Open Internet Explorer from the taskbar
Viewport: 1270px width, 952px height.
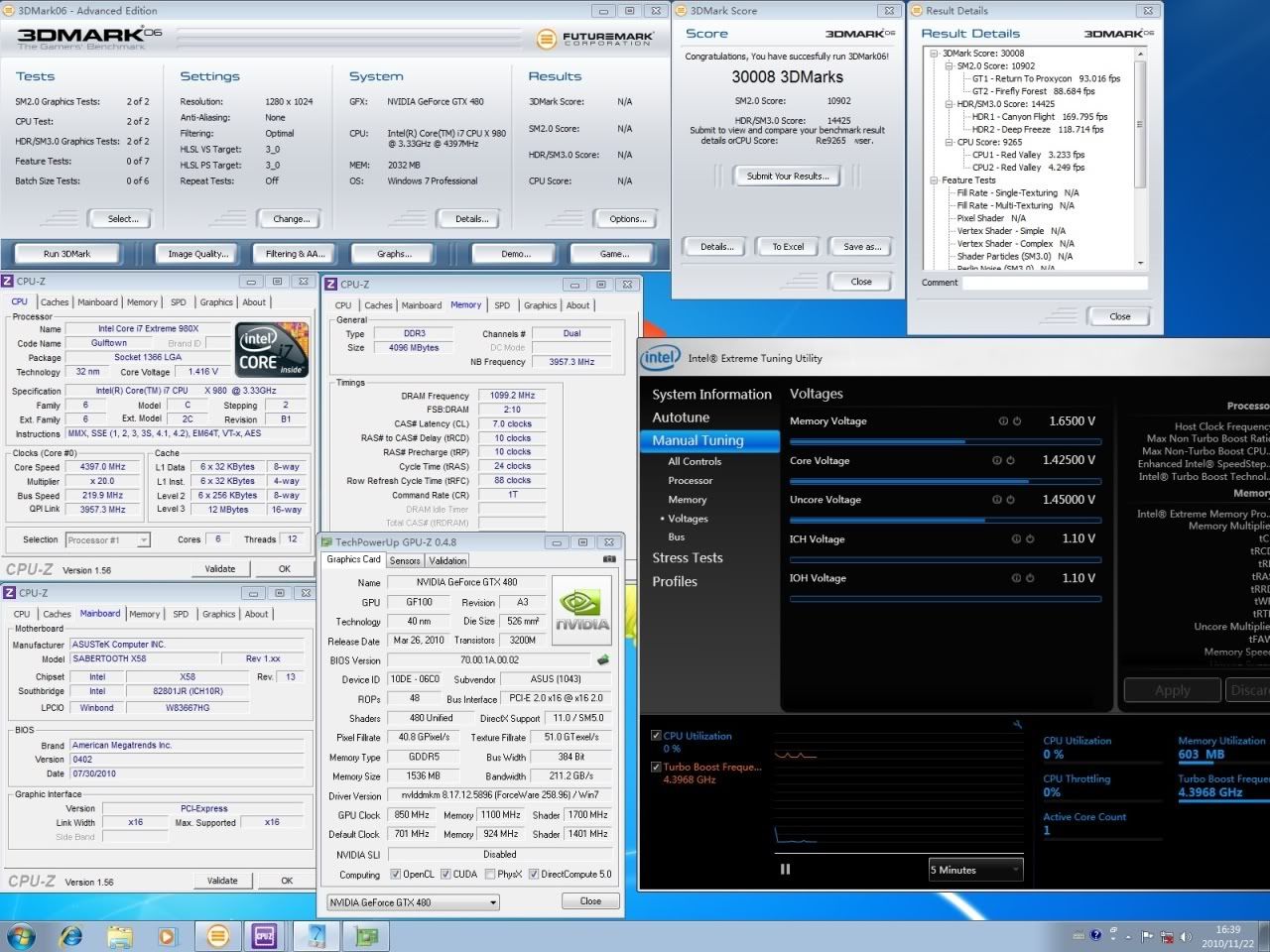pyautogui.click(x=71, y=935)
